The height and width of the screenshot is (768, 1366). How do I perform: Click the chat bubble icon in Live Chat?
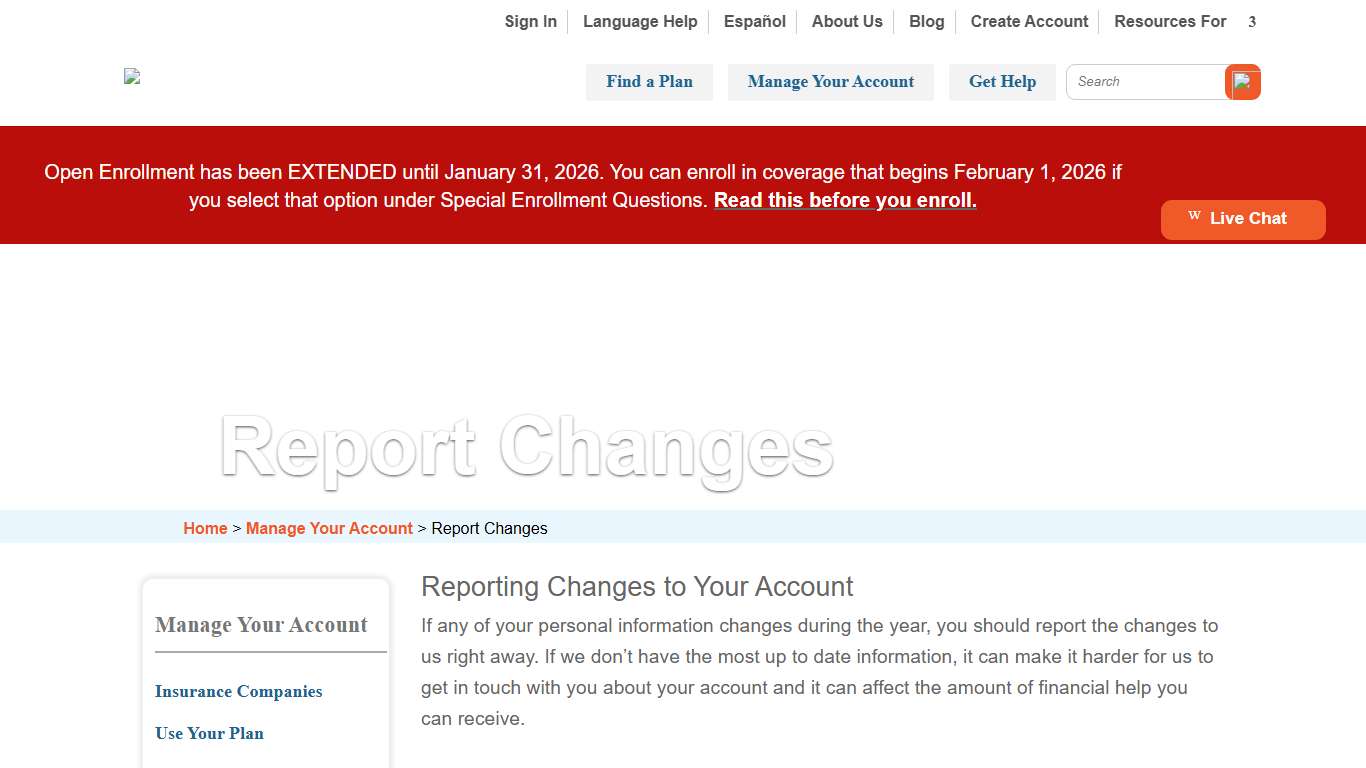tap(1193, 214)
